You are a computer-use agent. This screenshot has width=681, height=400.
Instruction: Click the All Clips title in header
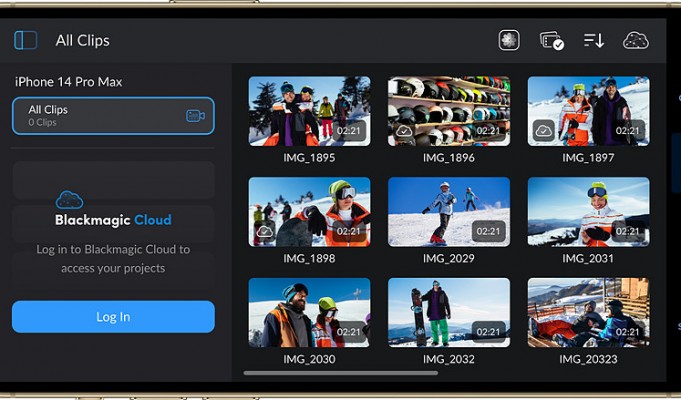[83, 40]
